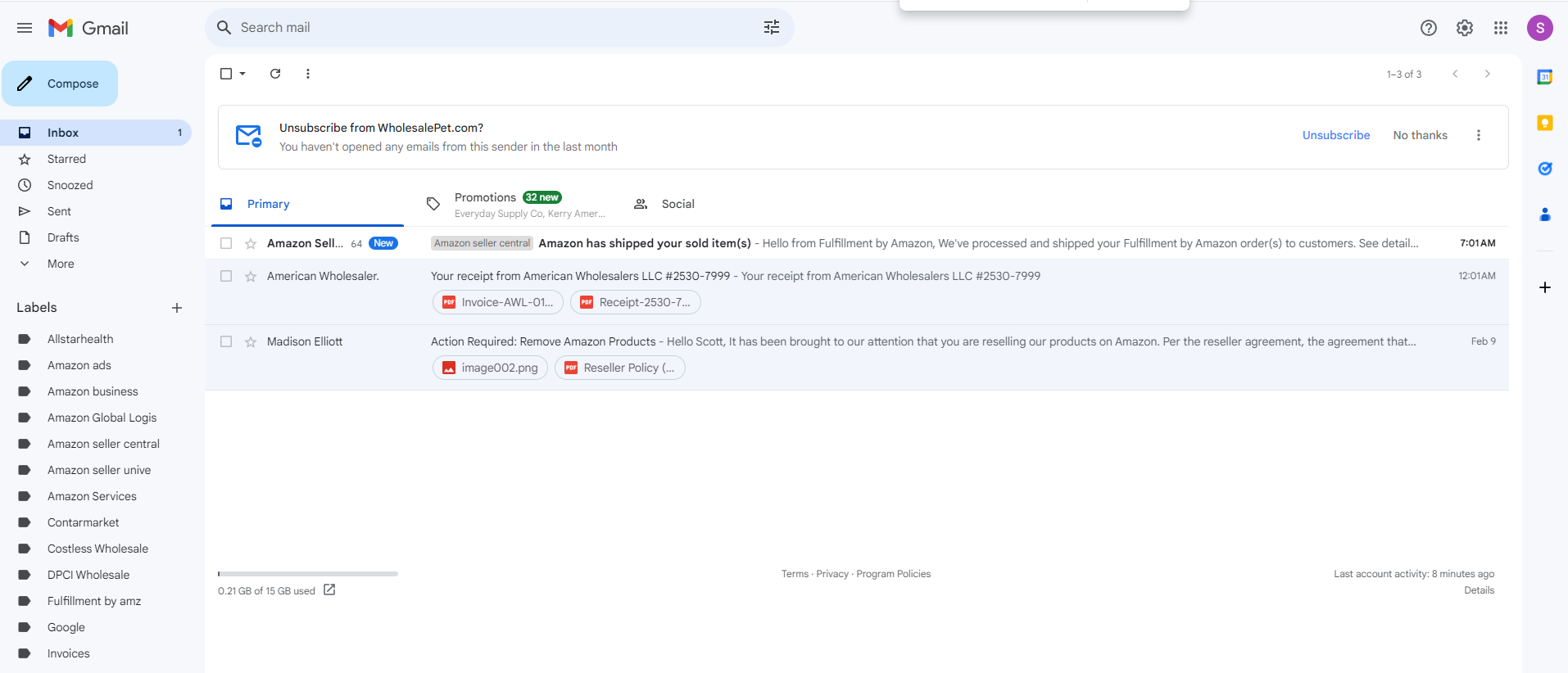Screen dimensions: 1568x673
Task: Select the American Wholesaler email checkbox
Action: [x=226, y=276]
